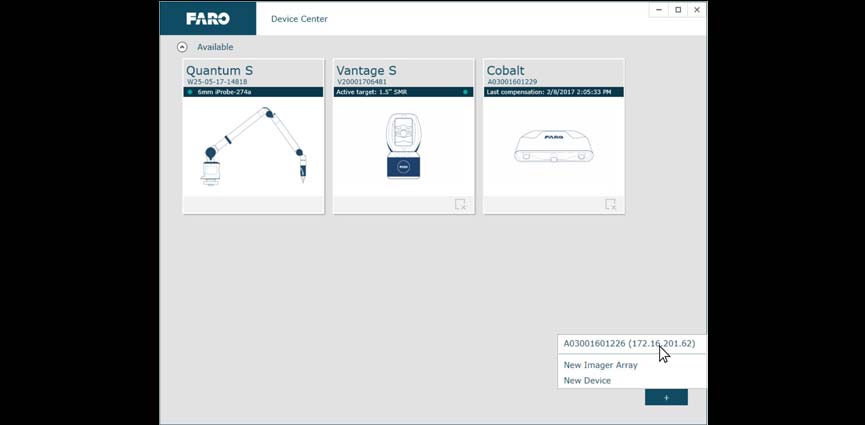Select the Cobalt imager illustration
Image resolution: width=865 pixels, height=425 pixels.
(553, 145)
